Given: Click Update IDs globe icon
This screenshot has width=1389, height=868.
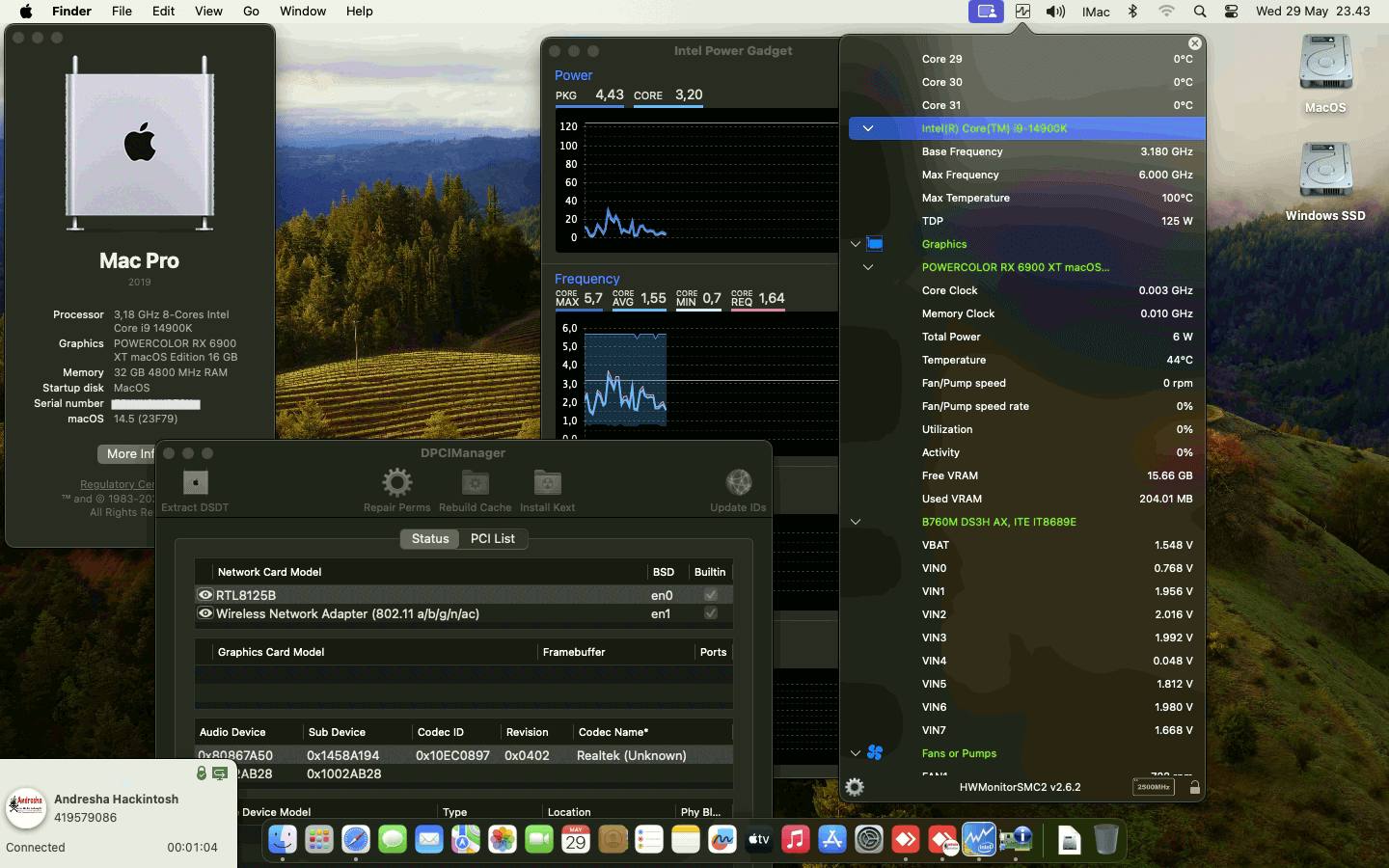Looking at the screenshot, I should 739,482.
